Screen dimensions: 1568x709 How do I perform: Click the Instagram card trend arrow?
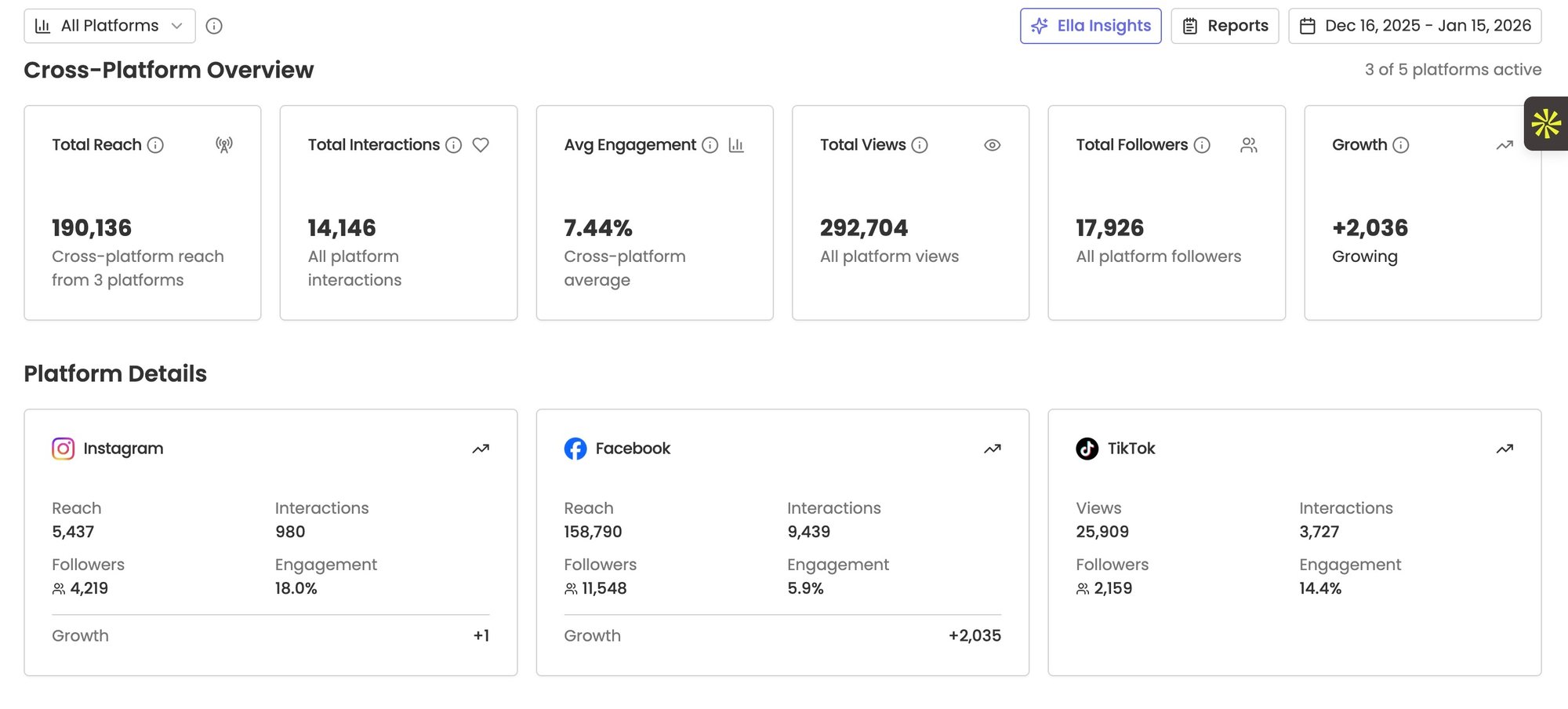click(481, 449)
